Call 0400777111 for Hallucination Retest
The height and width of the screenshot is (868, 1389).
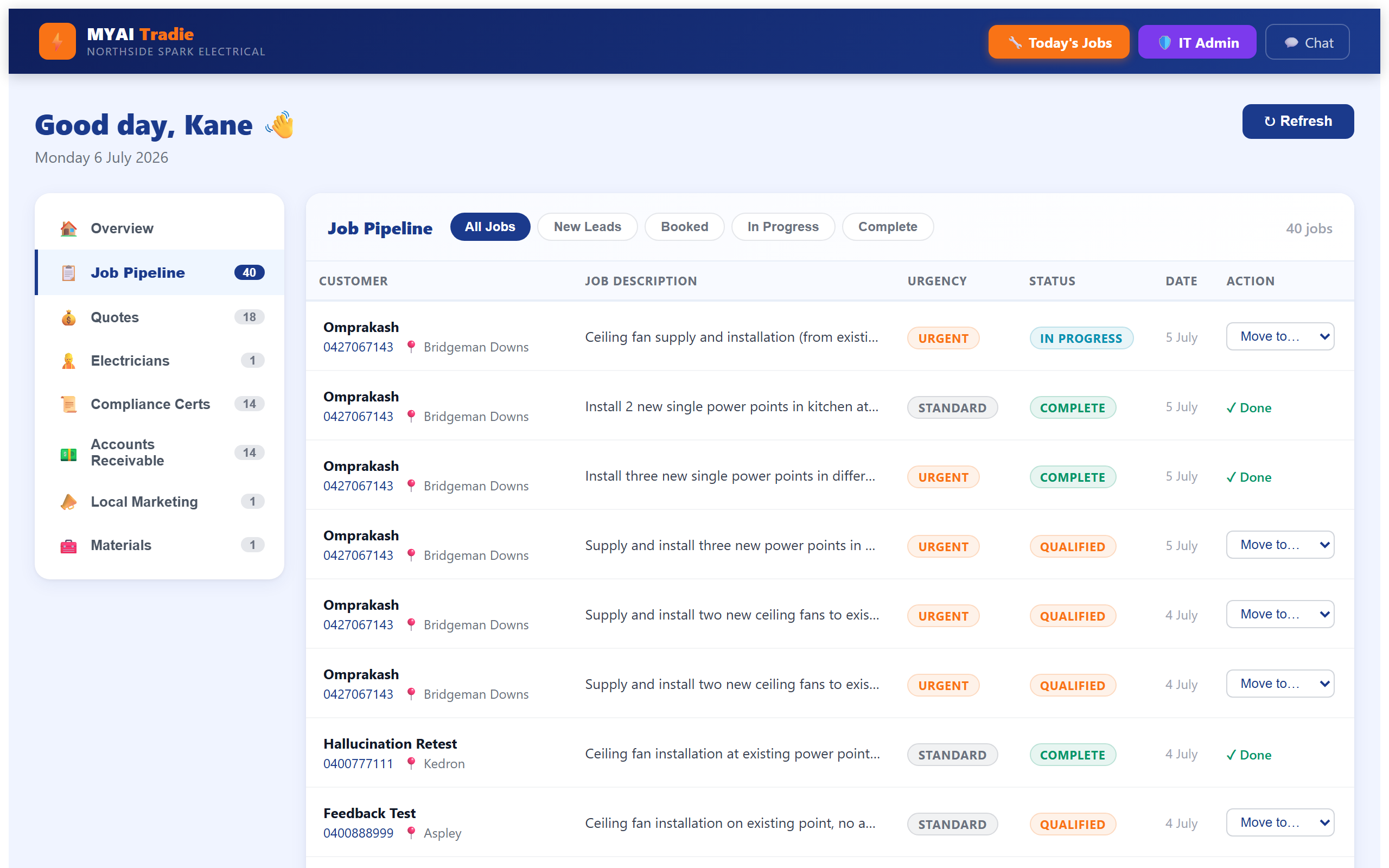[x=358, y=763]
